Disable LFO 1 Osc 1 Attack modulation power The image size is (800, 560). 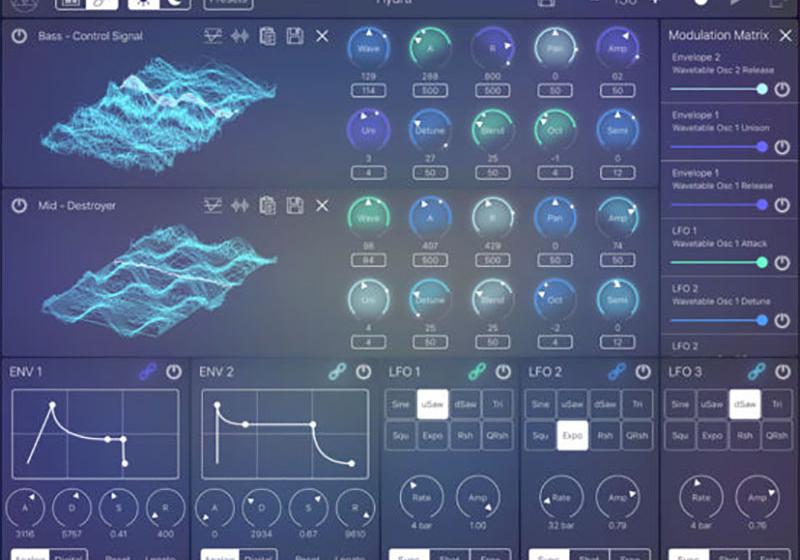(x=782, y=263)
